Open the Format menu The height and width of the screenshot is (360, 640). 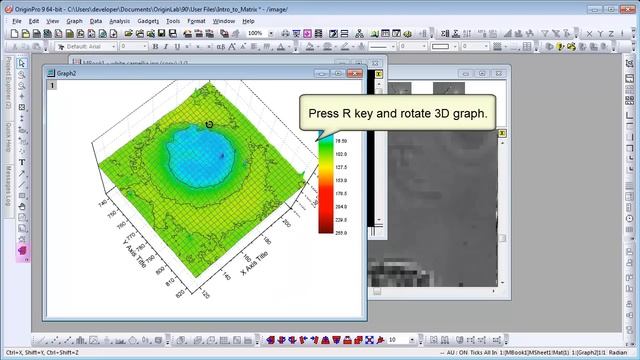tap(196, 21)
